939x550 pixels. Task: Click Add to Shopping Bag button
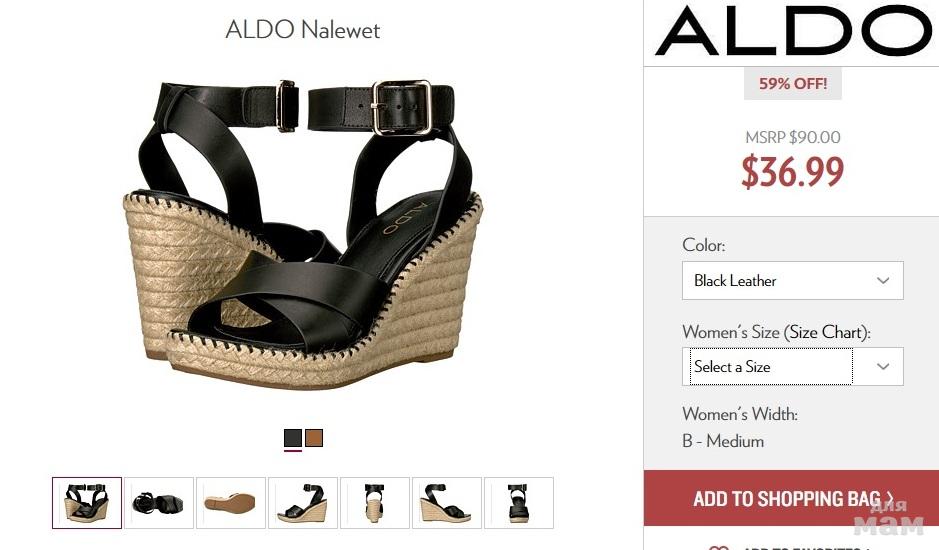[791, 498]
